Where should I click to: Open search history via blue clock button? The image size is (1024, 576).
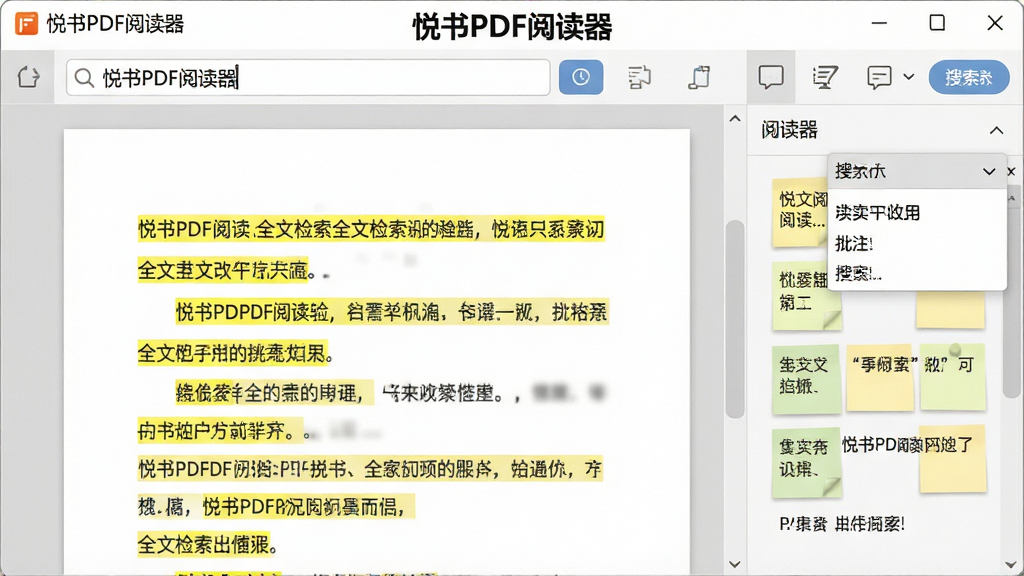point(581,77)
